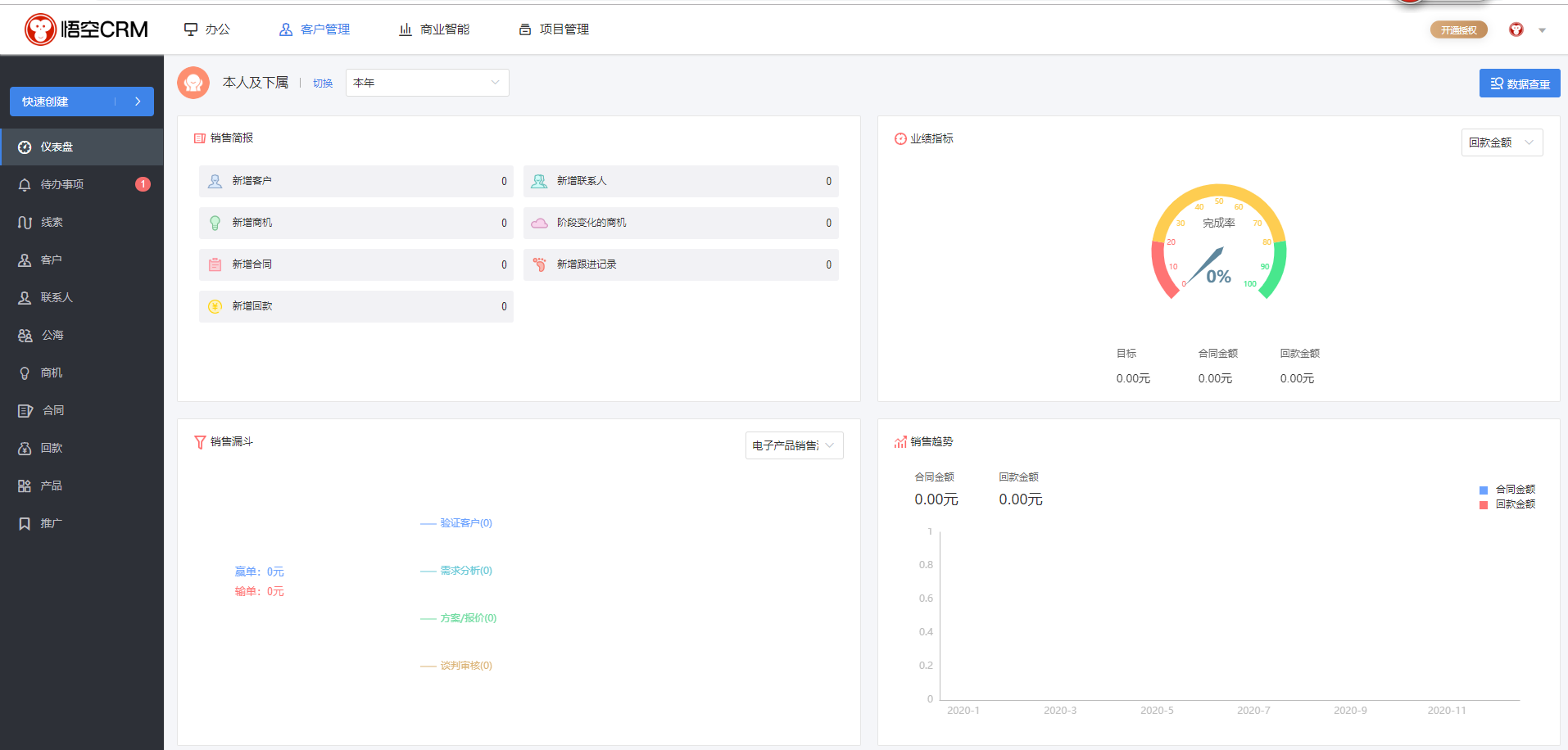Open 仪表盘 in the sidebar
Screen dimensions: 1568x750
[82, 147]
